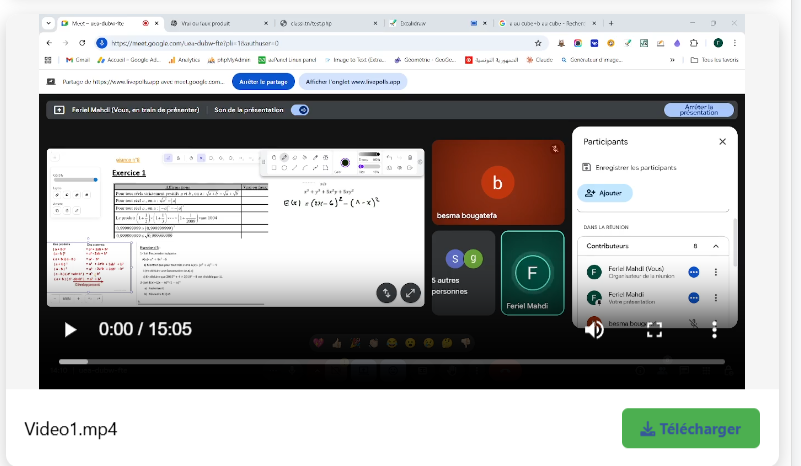Open more options for Feriel Mahdi (Vous)
This screenshot has width=801, height=466.
tap(716, 272)
